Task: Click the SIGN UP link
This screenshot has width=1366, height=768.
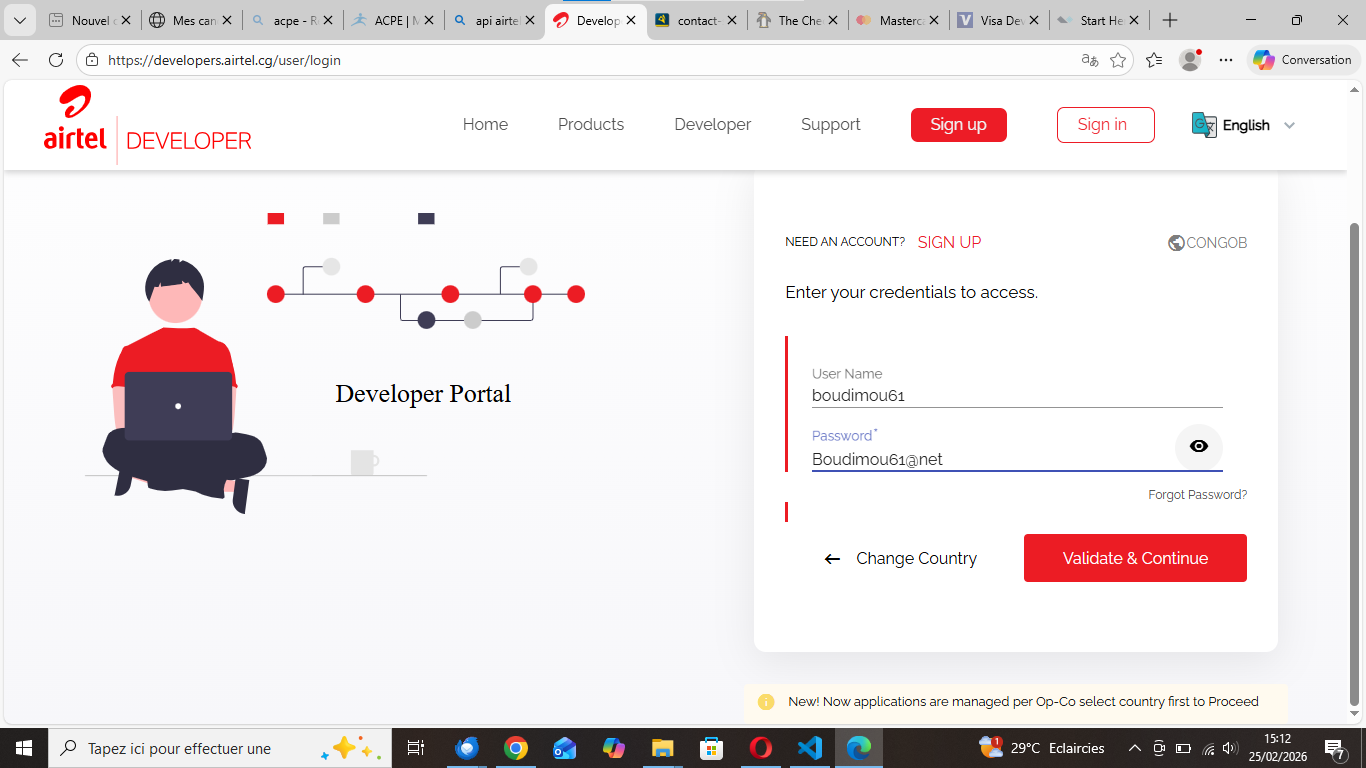Action: tap(949, 243)
